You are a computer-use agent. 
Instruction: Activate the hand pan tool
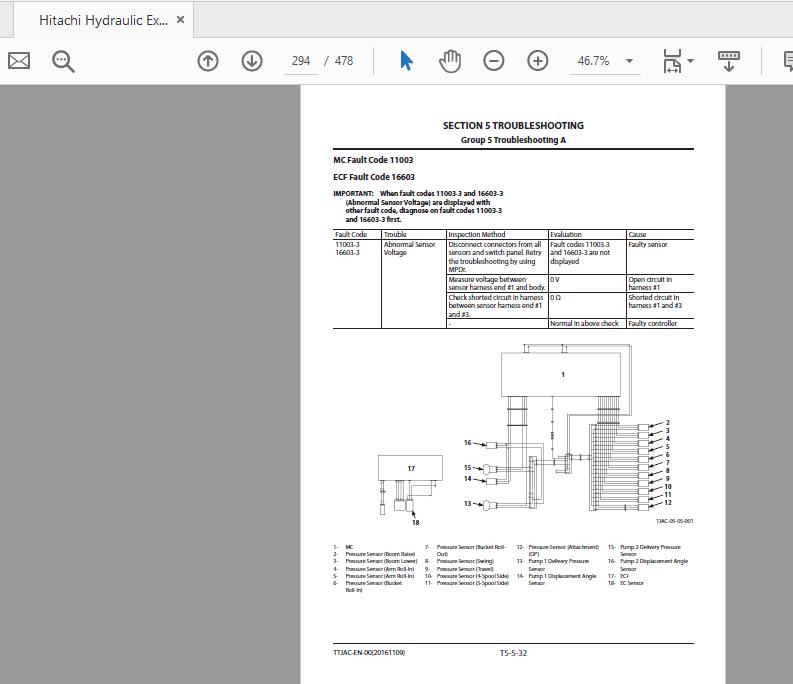pos(450,61)
